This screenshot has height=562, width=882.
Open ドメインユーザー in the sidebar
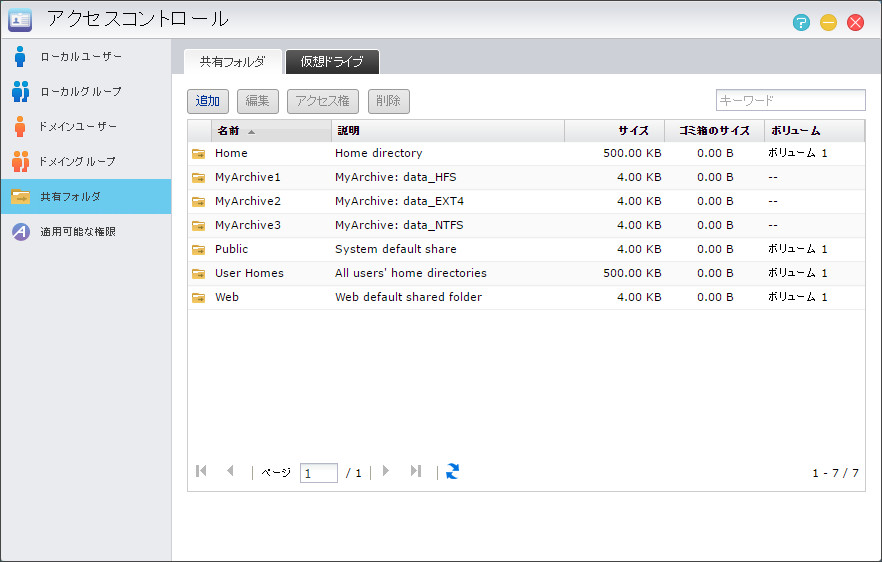pos(86,127)
